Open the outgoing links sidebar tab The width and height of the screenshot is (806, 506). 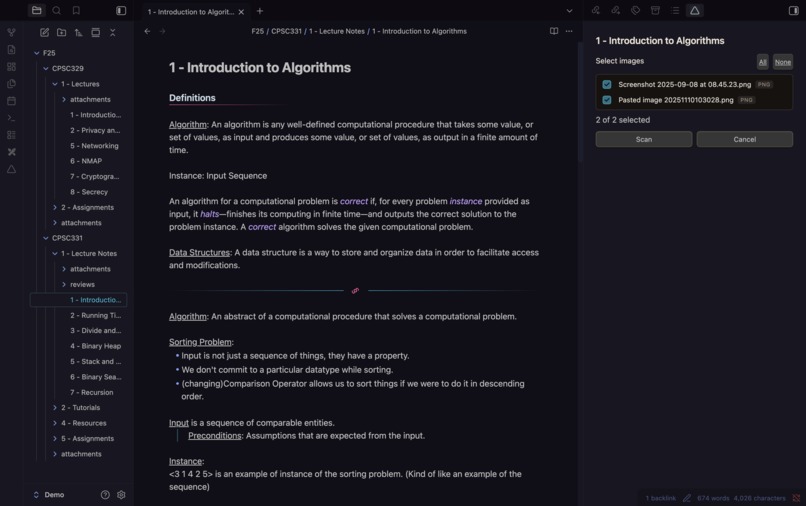(615, 10)
